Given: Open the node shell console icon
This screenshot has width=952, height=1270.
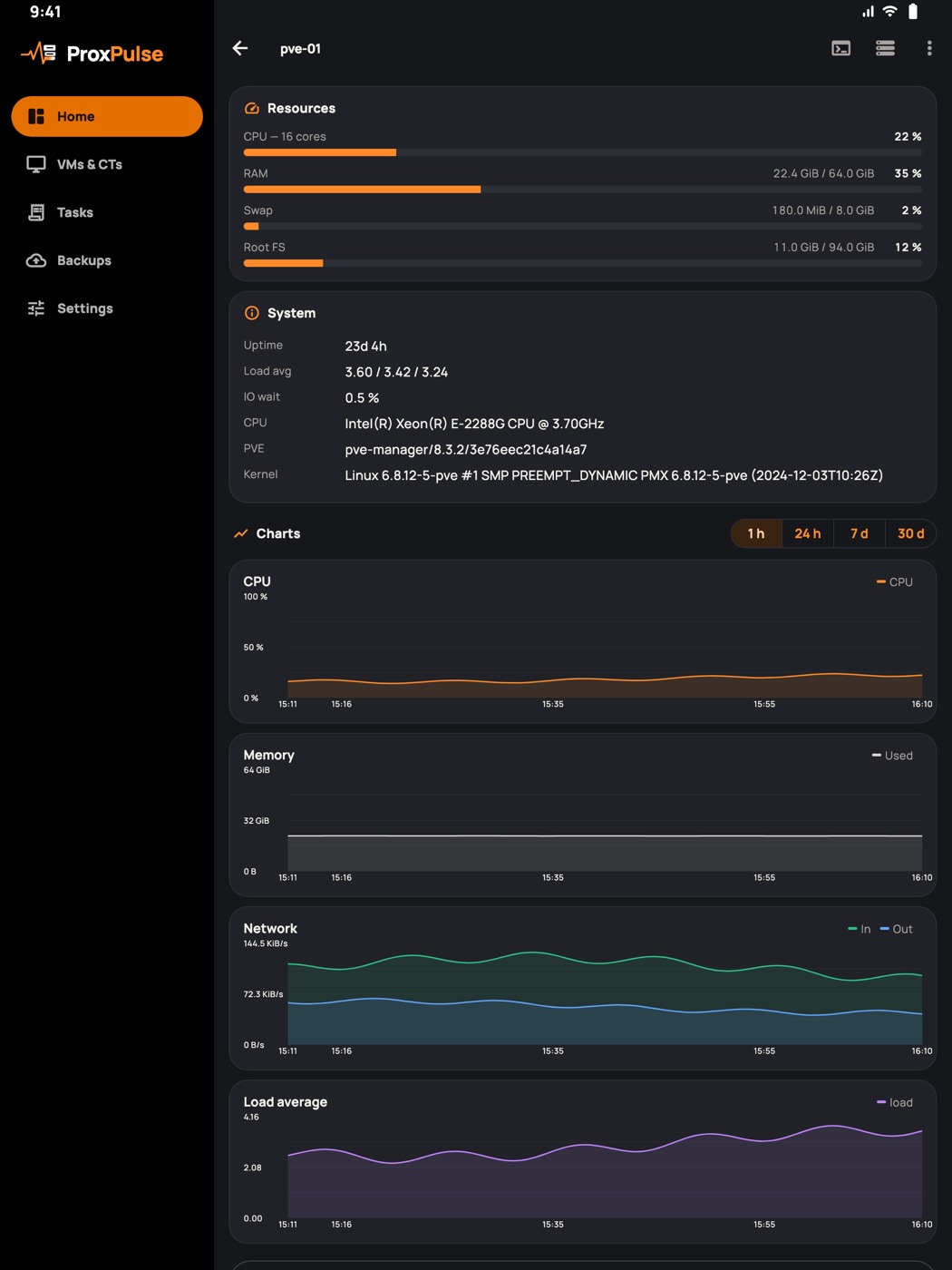Looking at the screenshot, I should pyautogui.click(x=841, y=48).
